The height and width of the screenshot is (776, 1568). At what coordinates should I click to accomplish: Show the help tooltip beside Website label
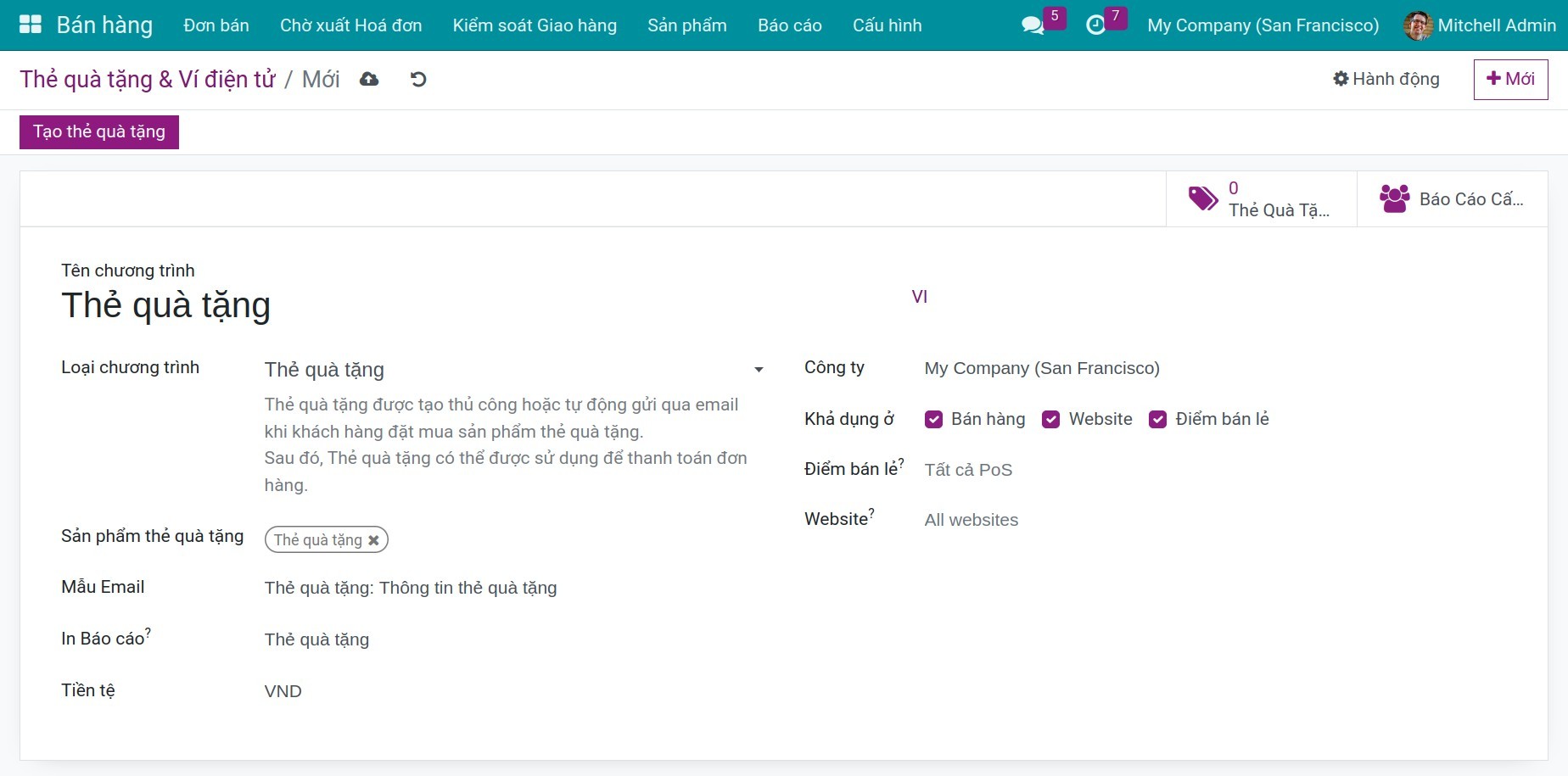point(871,512)
